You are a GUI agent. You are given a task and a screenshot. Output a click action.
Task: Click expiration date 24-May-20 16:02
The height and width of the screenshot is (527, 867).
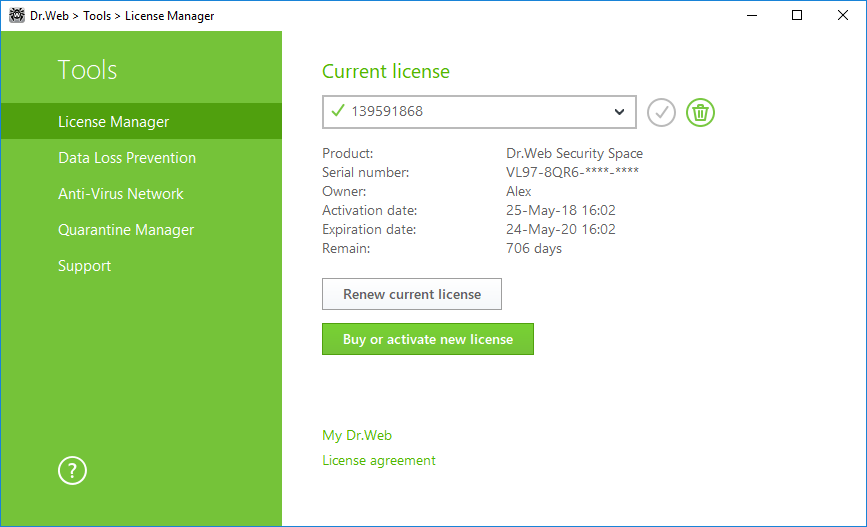pyautogui.click(x=561, y=229)
